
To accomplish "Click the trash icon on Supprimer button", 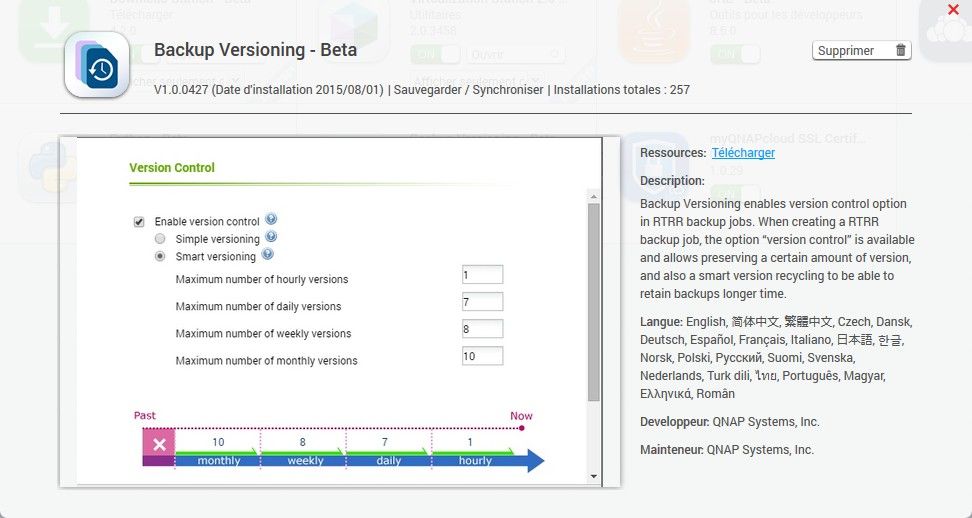I will 900,51.
